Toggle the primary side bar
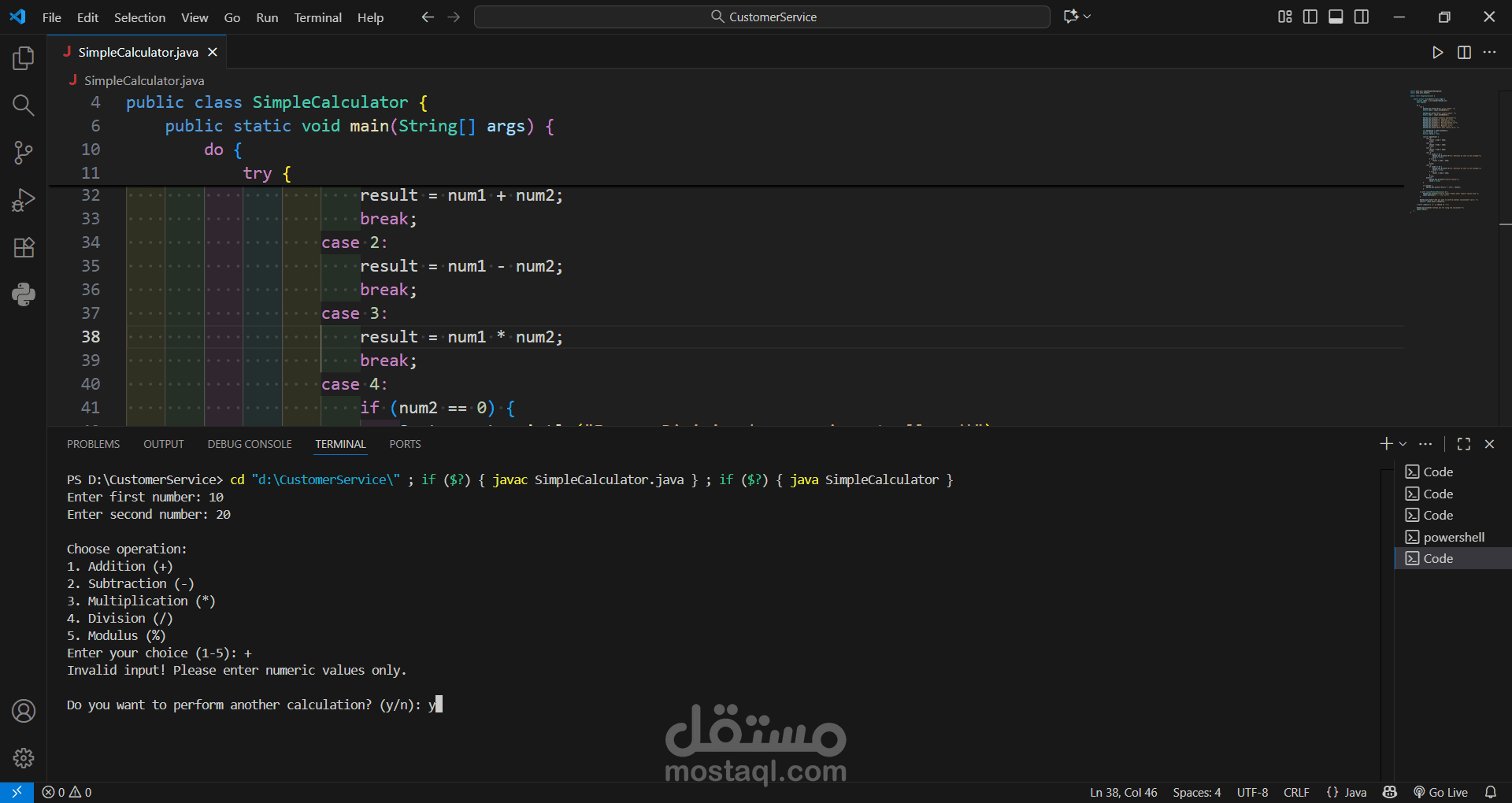 (x=1310, y=17)
